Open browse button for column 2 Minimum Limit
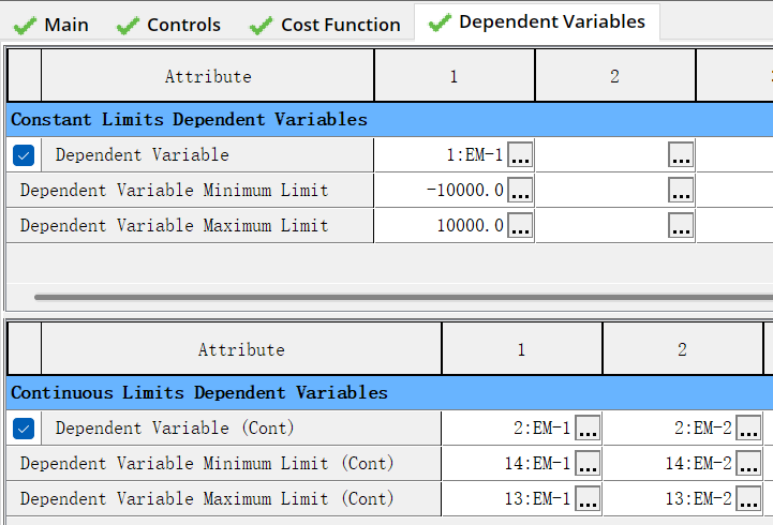 [x=681, y=190]
